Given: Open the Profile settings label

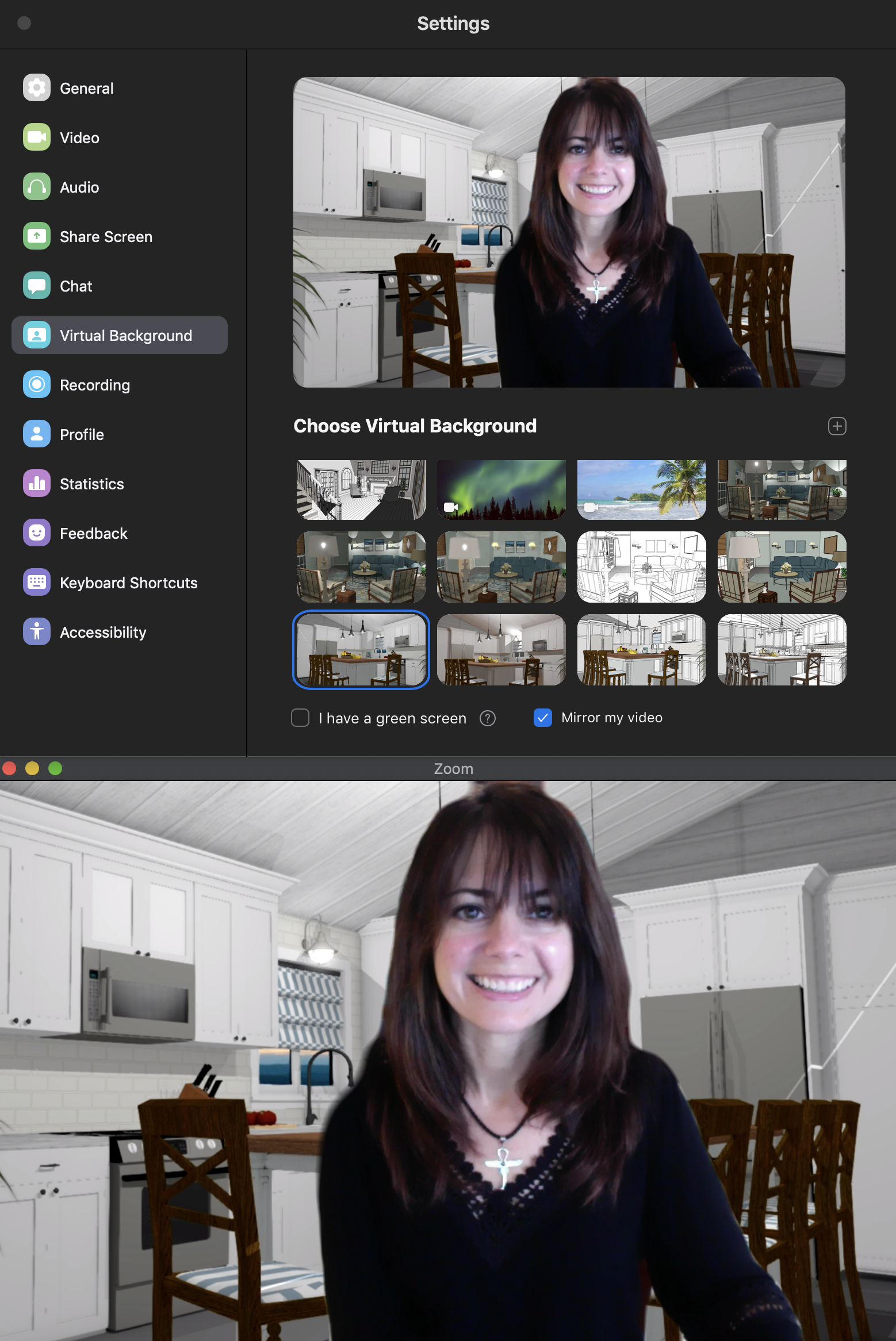Looking at the screenshot, I should coord(82,435).
